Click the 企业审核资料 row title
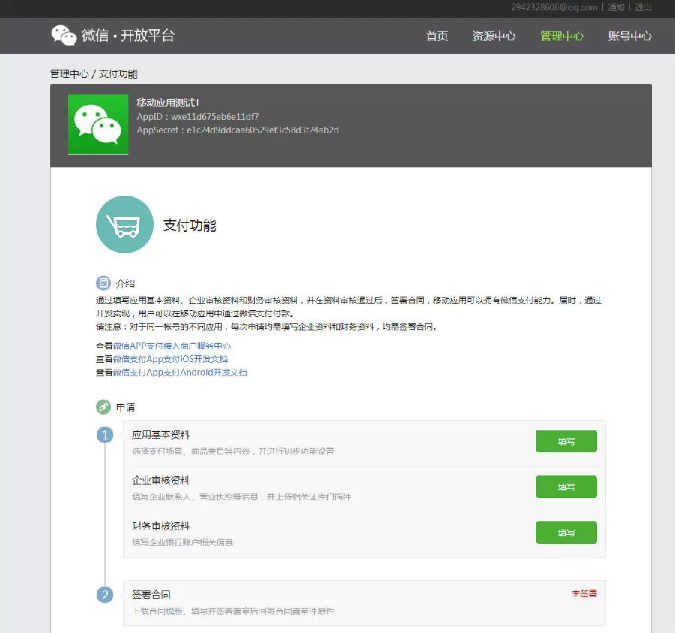 [161, 480]
